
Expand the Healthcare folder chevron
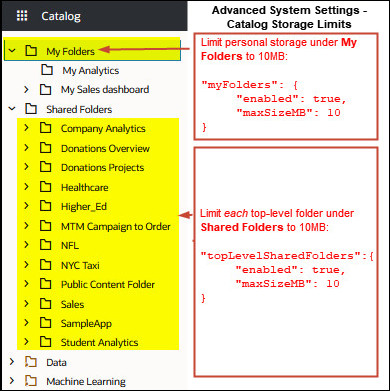pyautogui.click(x=26, y=187)
